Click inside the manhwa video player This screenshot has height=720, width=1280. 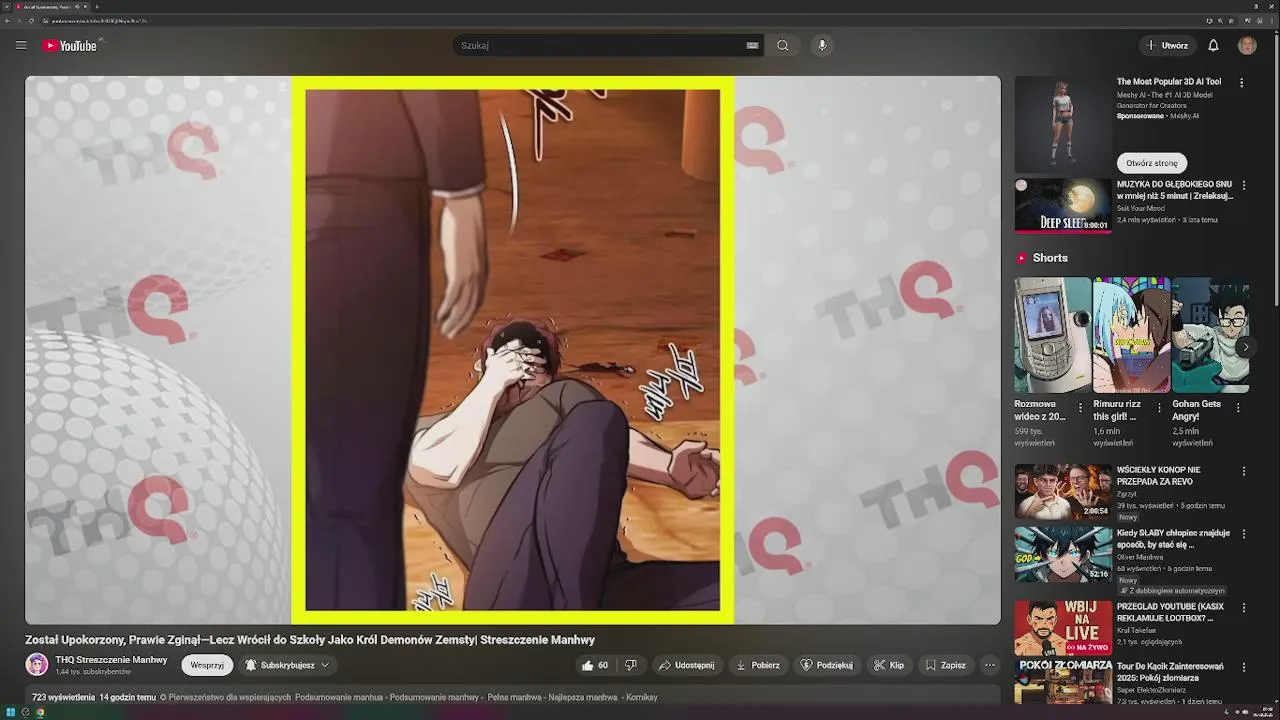pos(512,350)
